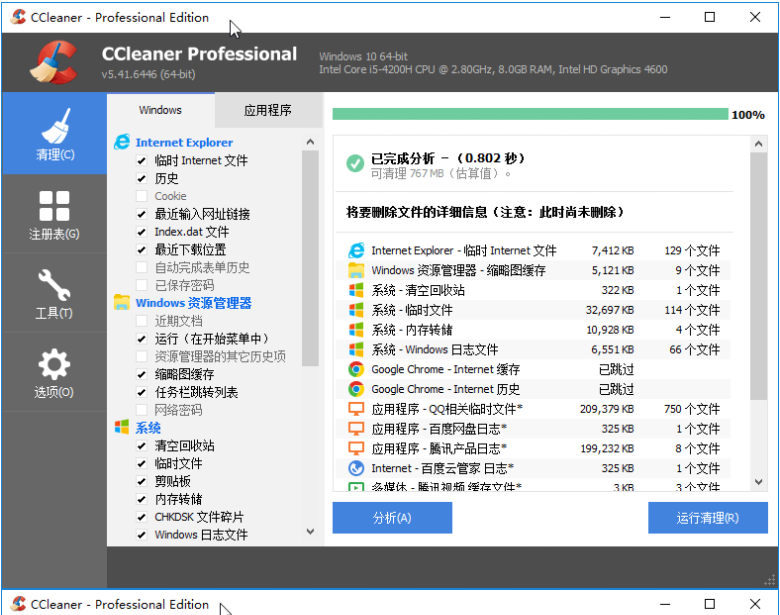This screenshot has height=615, width=780.
Task: Check the 近期文档 checkbox
Action: pos(142,321)
